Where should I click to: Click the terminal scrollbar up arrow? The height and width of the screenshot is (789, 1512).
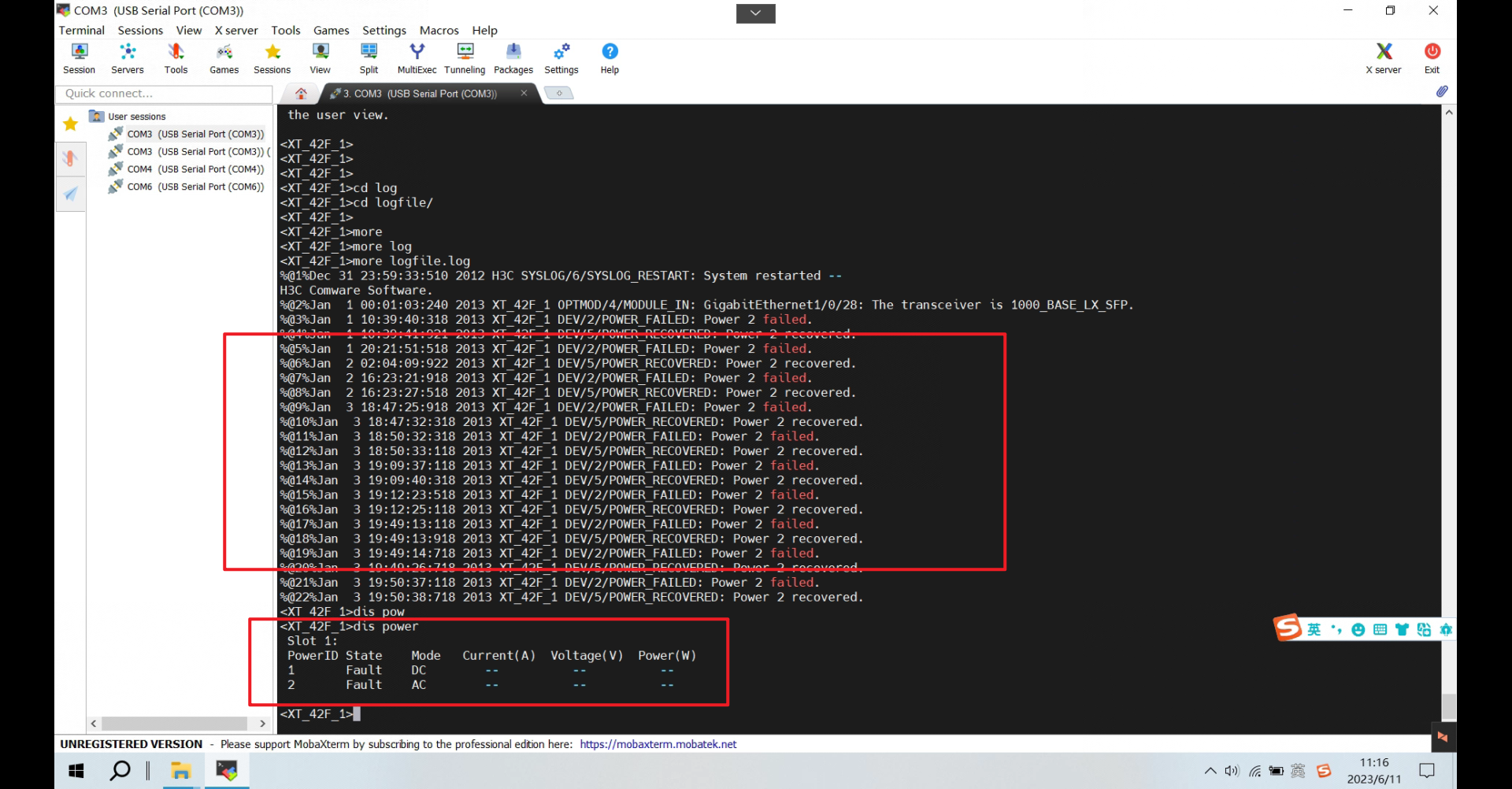[1449, 113]
